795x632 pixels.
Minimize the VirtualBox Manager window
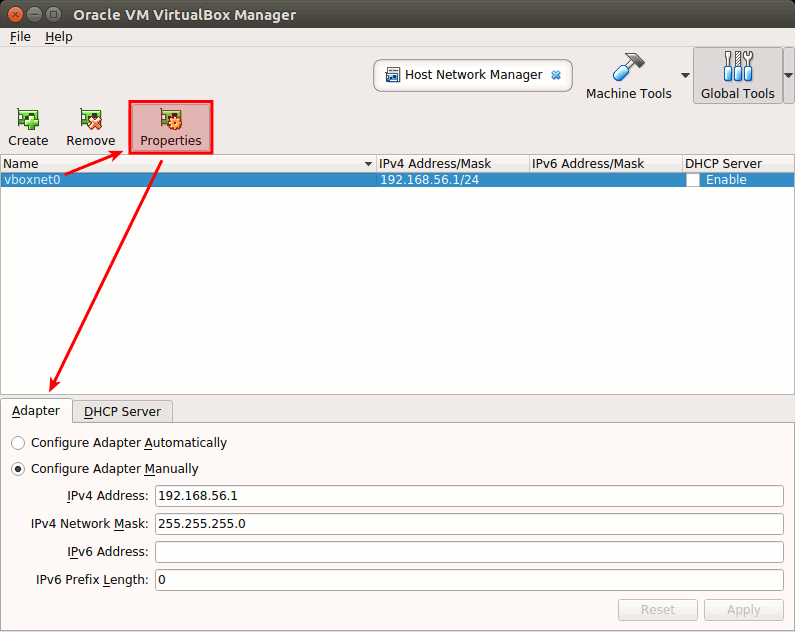tap(34, 14)
